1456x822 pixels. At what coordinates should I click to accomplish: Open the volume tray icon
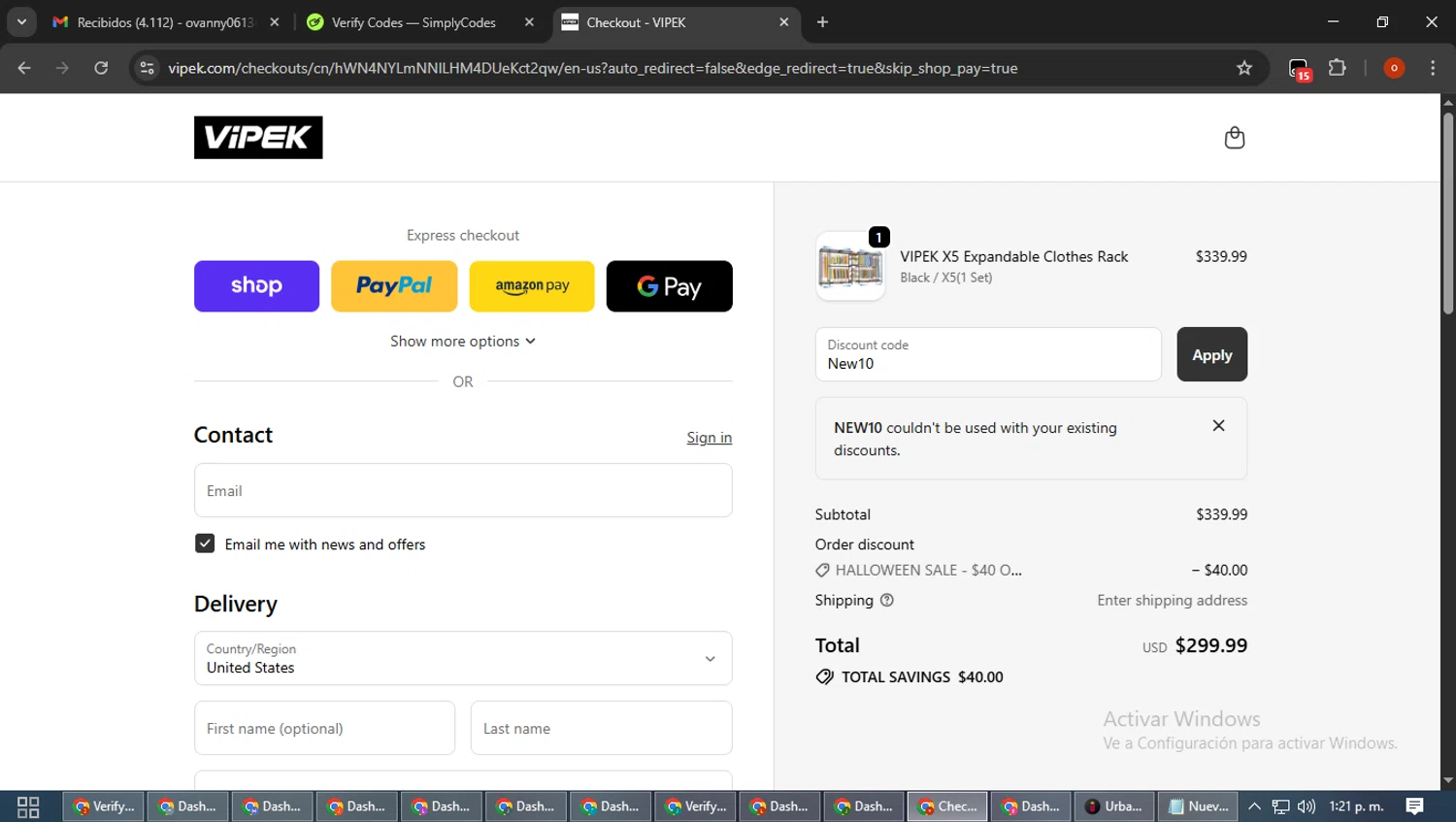[1307, 806]
